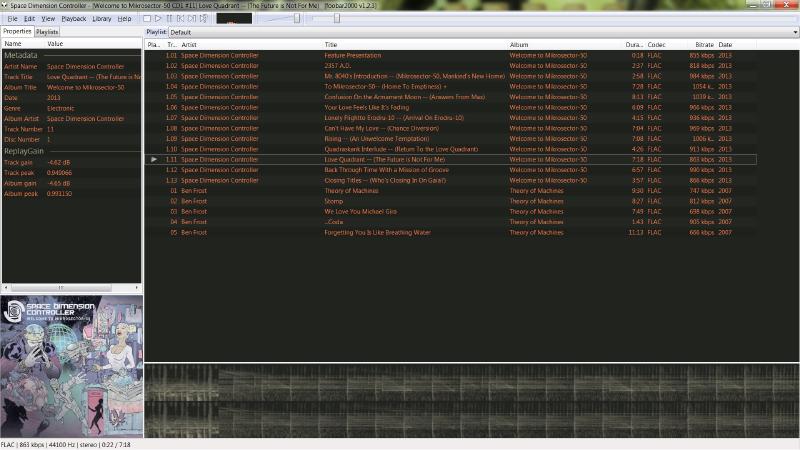Click the Space Dimension Controller album art
The height and width of the screenshot is (450, 800).
tap(71, 366)
